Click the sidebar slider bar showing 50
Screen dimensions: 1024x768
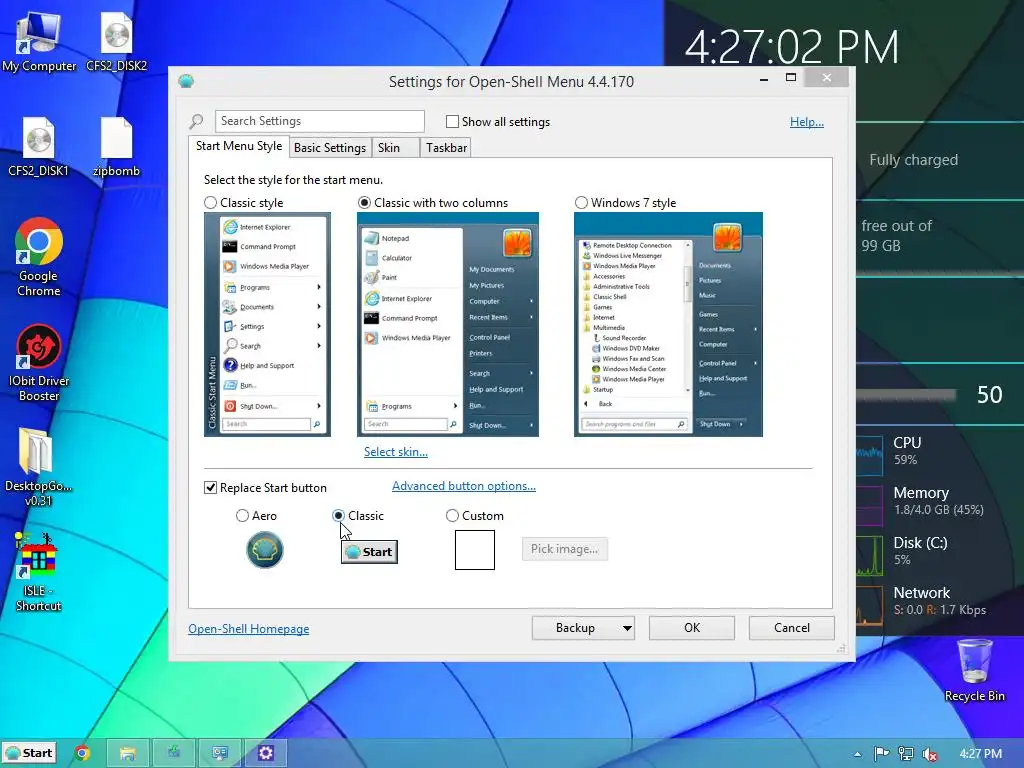[x=906, y=395]
